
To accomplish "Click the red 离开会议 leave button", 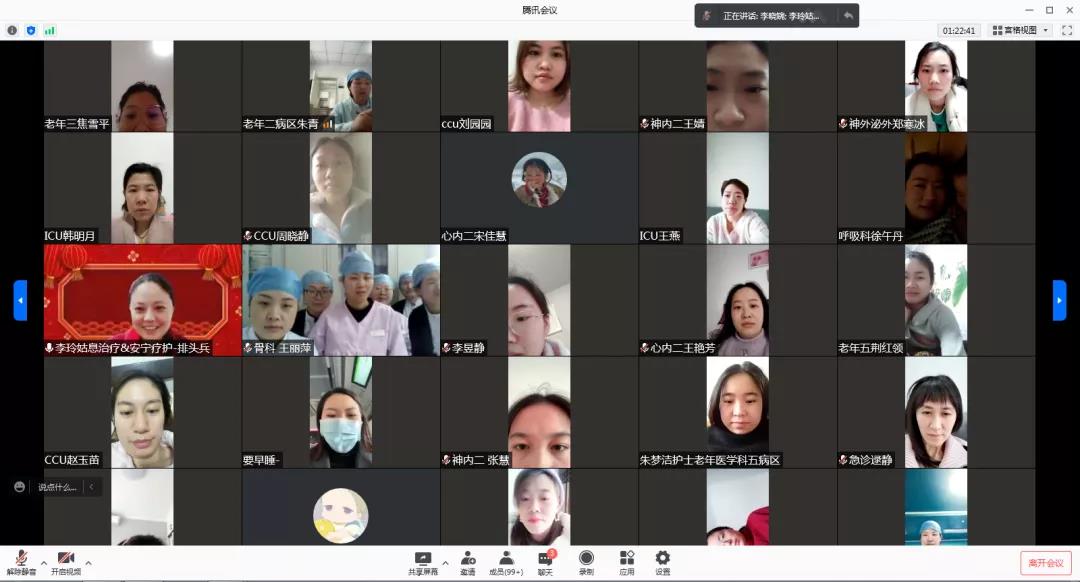I will coord(1045,563).
